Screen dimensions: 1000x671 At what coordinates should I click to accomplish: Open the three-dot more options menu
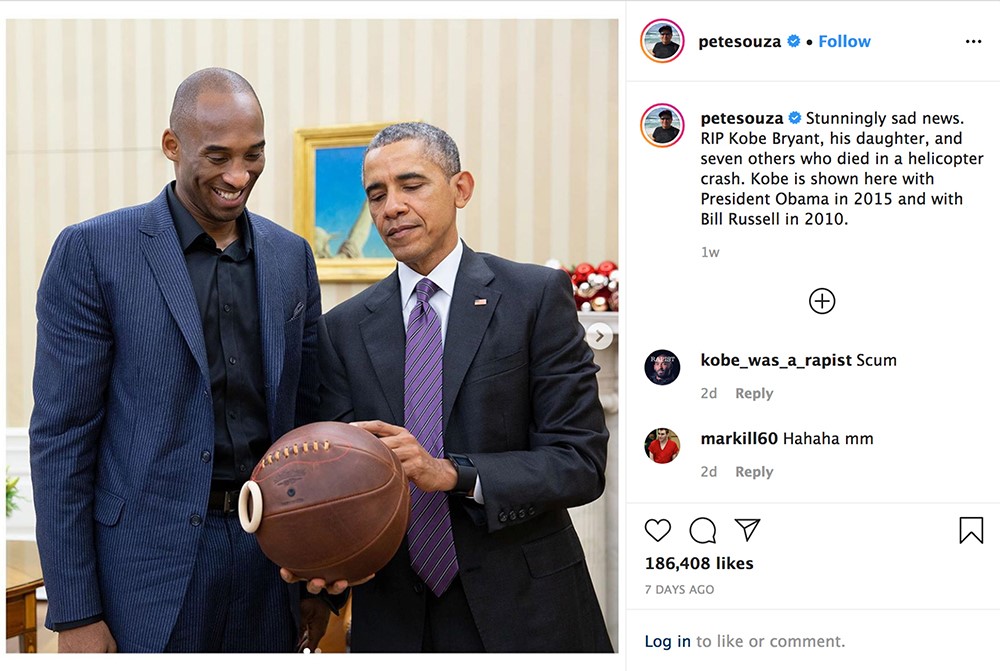pos(973,41)
